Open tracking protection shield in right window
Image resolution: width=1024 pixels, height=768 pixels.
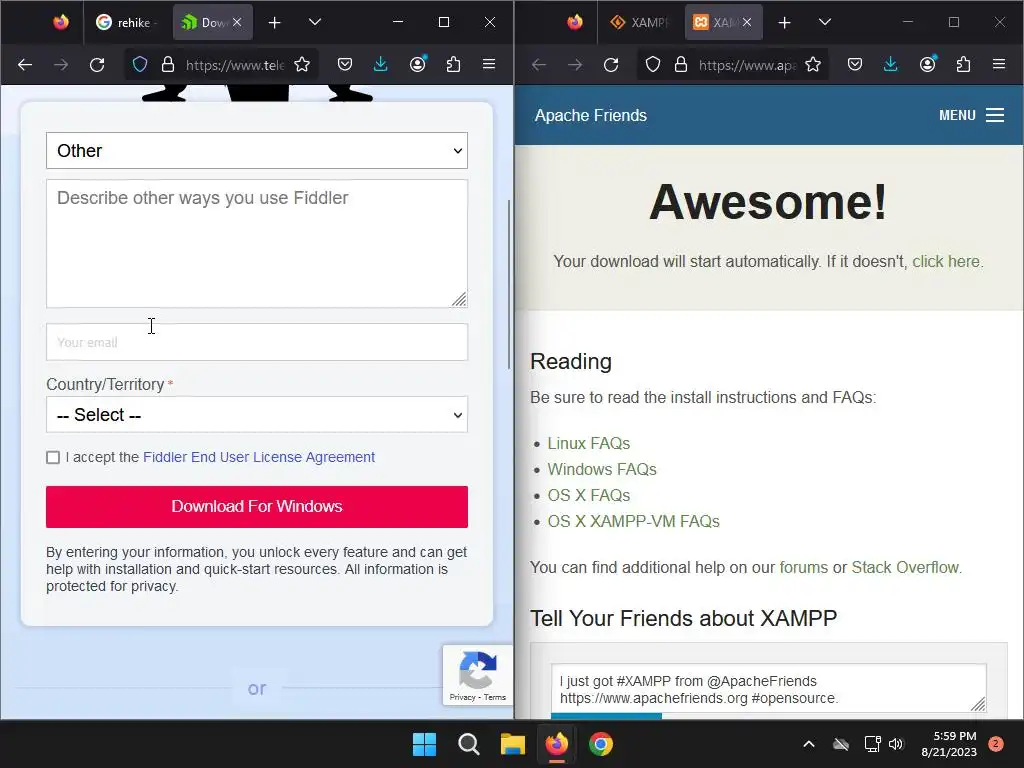point(652,65)
